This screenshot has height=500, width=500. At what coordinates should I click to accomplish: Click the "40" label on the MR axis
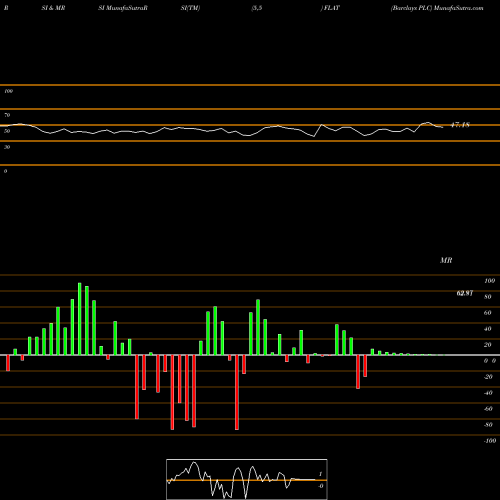click(488, 329)
